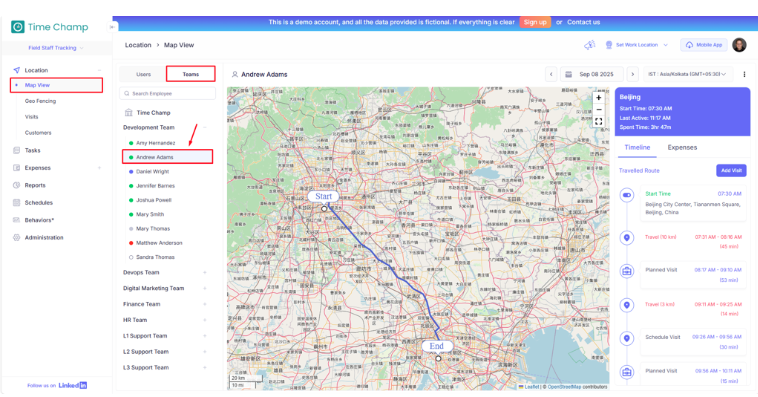758x397 pixels.
Task: Open the LinkedIn follow link
Action: coord(73,385)
